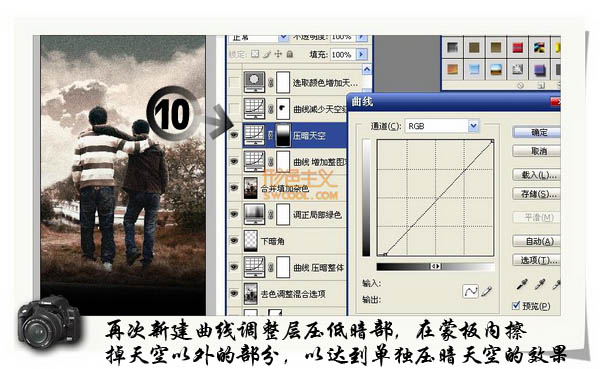Viewport: 600px width, 369px height.
Task: Choose the multicolor style swatch
Action: (540, 47)
